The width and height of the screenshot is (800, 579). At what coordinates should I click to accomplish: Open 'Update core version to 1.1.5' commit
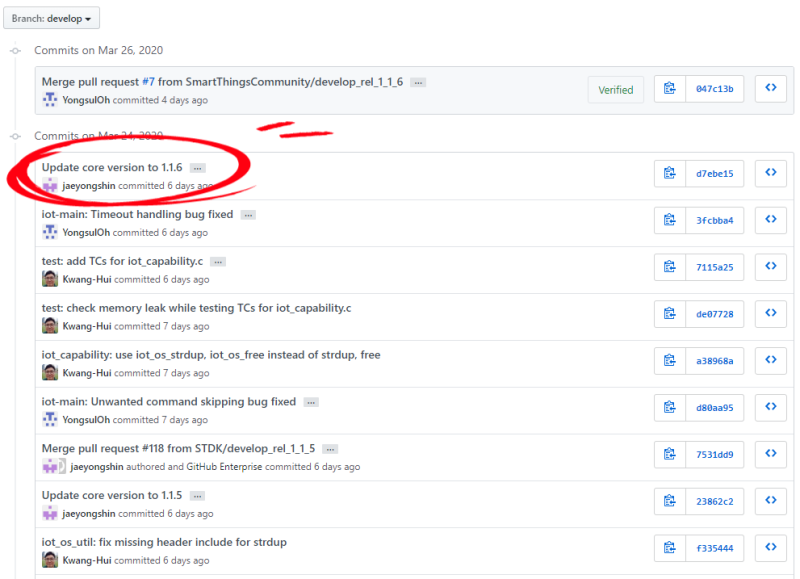[112, 495]
